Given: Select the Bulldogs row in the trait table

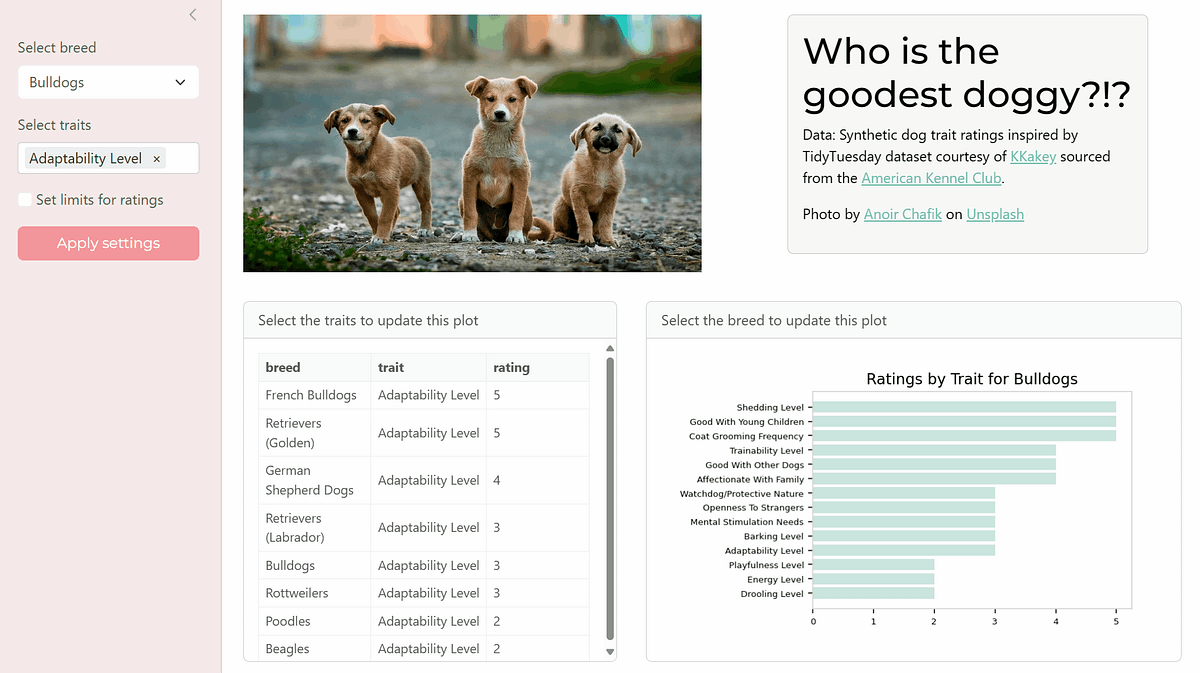Looking at the screenshot, I should [314, 565].
